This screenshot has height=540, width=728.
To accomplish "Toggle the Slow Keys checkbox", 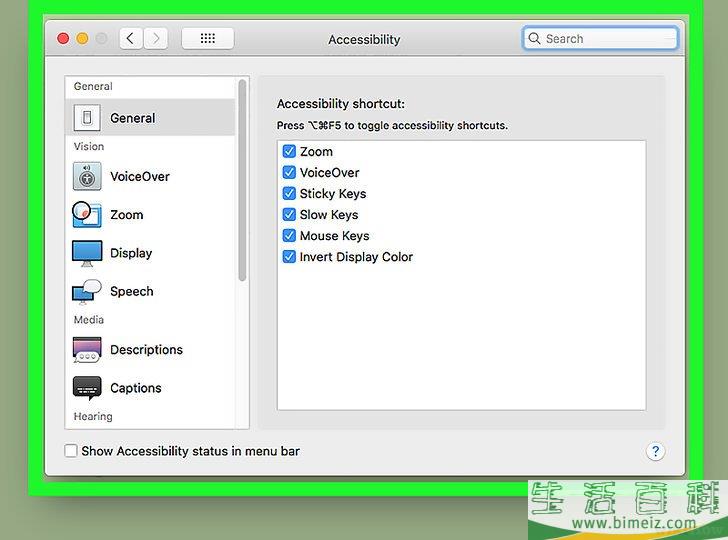I will (x=289, y=215).
